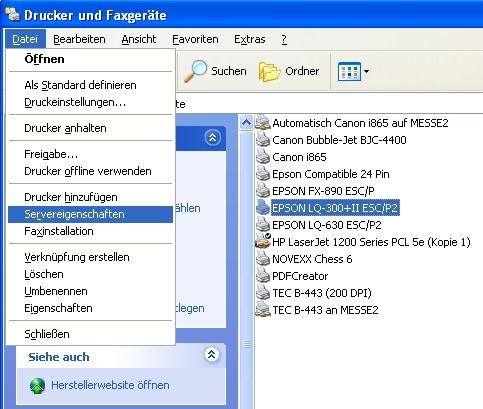Click Servereigenschaften menu entry
The image size is (483, 409).
click(90, 214)
